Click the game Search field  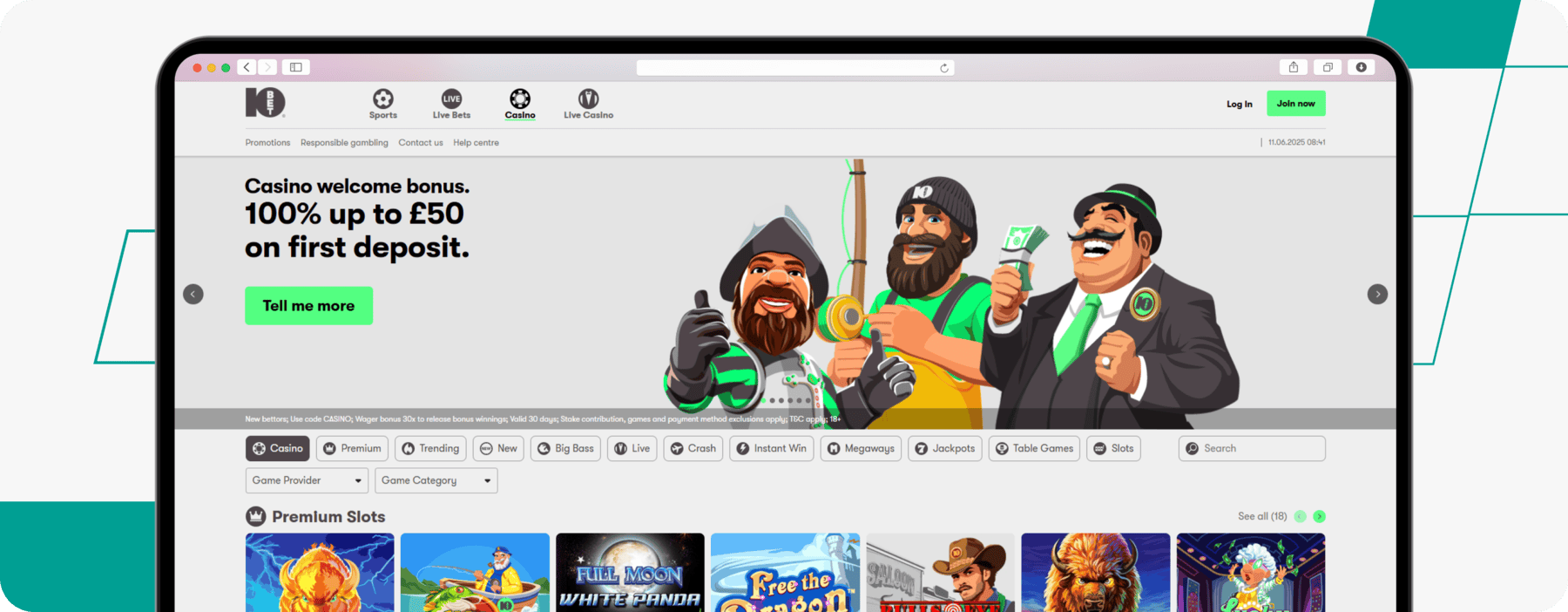(x=1252, y=448)
